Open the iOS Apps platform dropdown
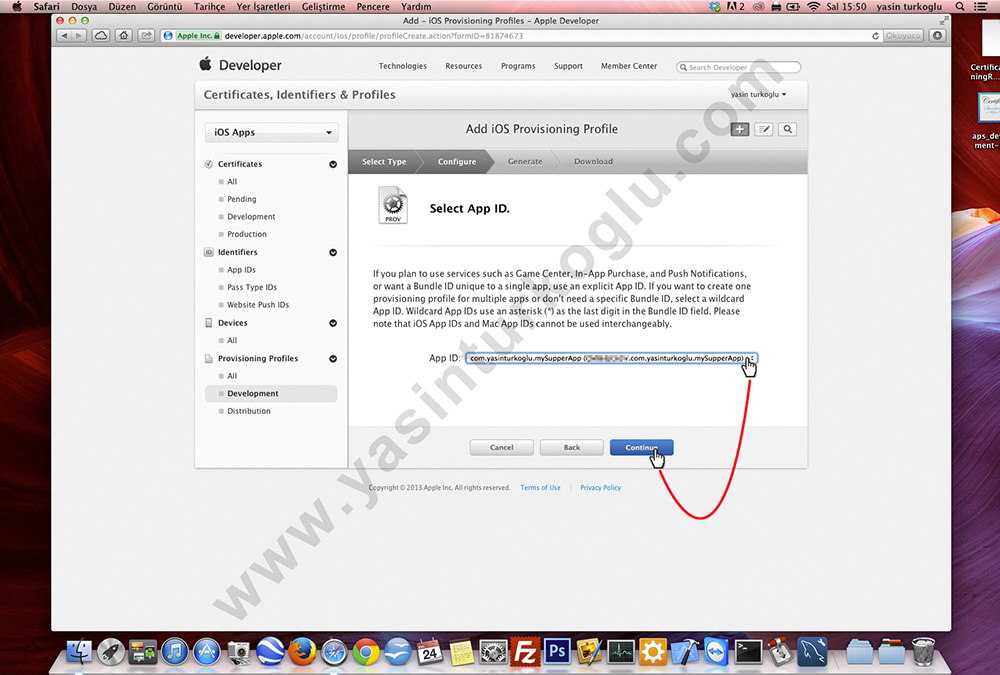The width and height of the screenshot is (1000, 675). coord(272,132)
